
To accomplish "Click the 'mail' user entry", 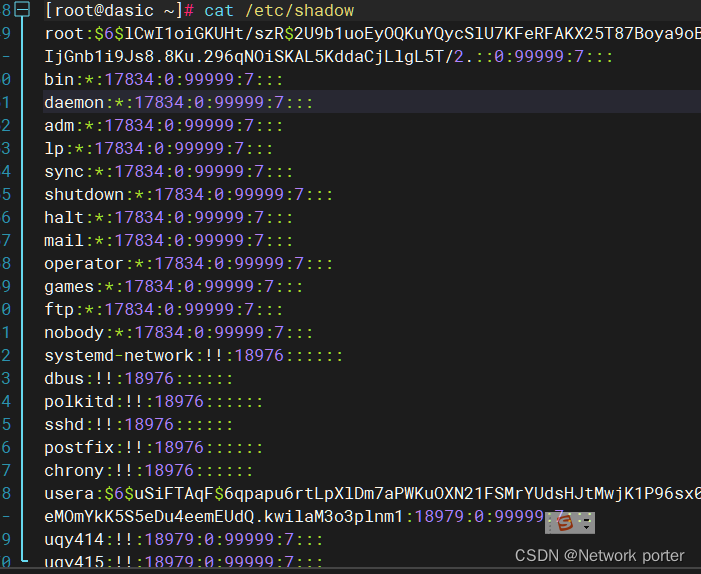I will (169, 241).
